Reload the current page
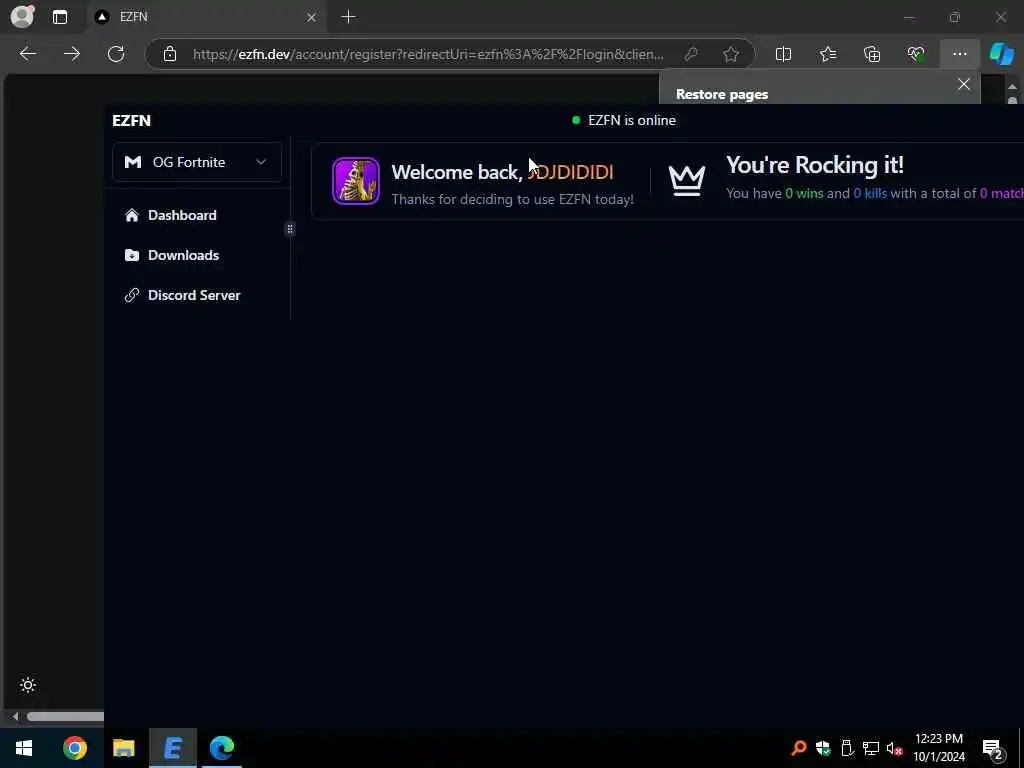Viewport: 1024px width, 768px height. click(116, 54)
